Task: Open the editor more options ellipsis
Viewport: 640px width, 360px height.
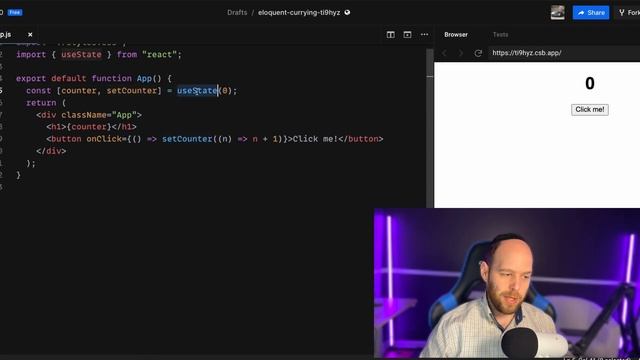Action: (424, 35)
